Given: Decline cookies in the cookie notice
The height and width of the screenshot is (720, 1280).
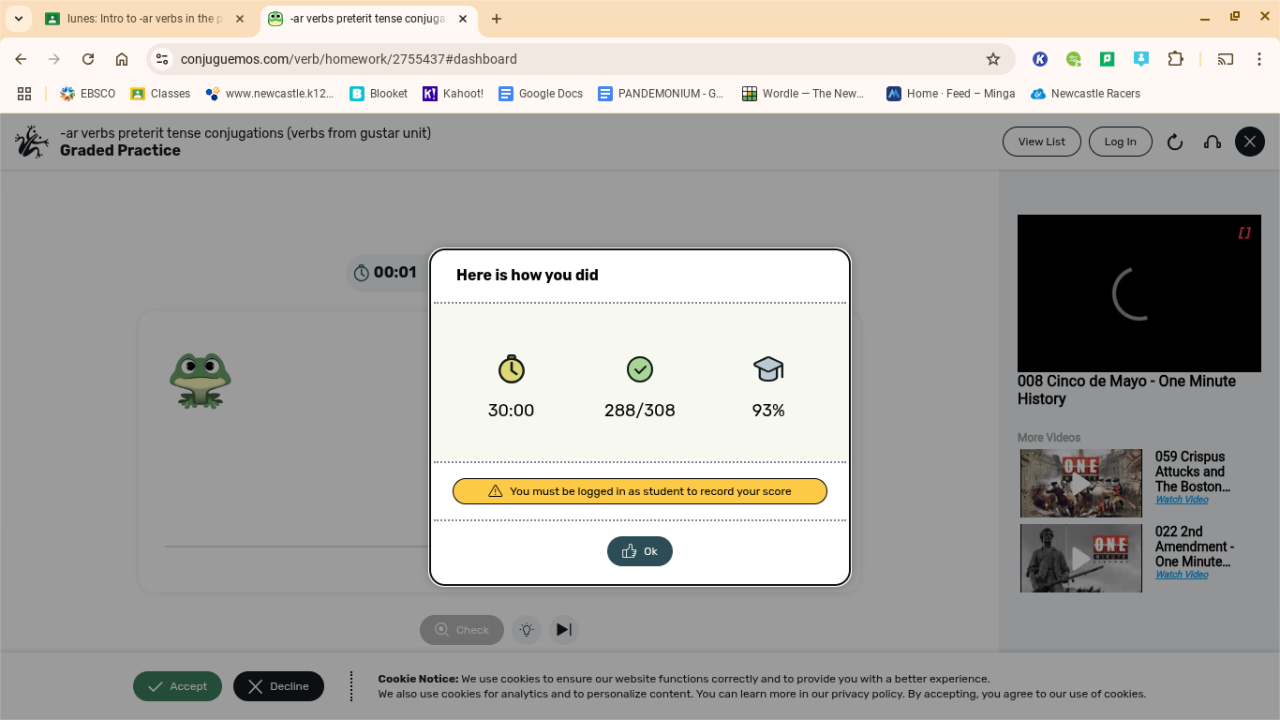Looking at the screenshot, I should point(278,686).
